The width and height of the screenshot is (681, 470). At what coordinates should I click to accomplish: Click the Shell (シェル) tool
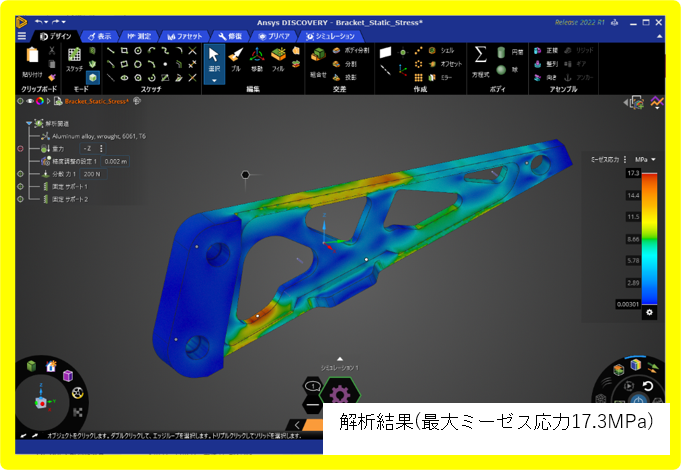click(441, 50)
